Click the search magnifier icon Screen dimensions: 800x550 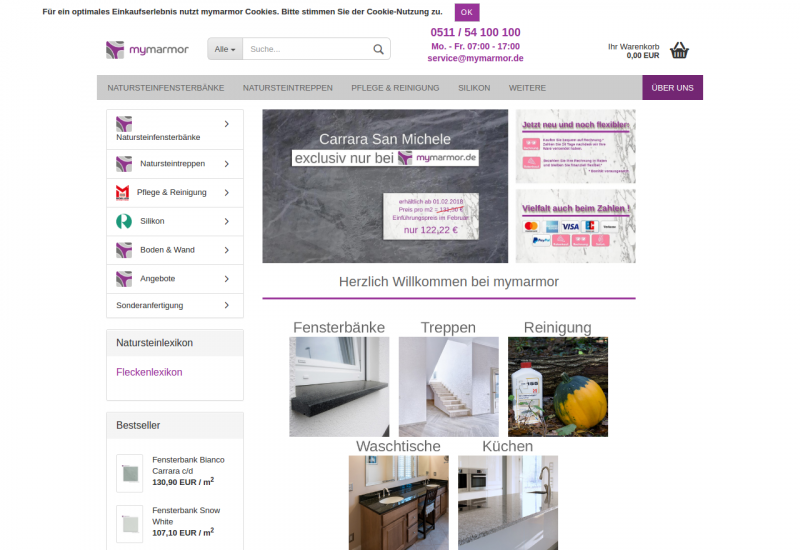coord(379,49)
